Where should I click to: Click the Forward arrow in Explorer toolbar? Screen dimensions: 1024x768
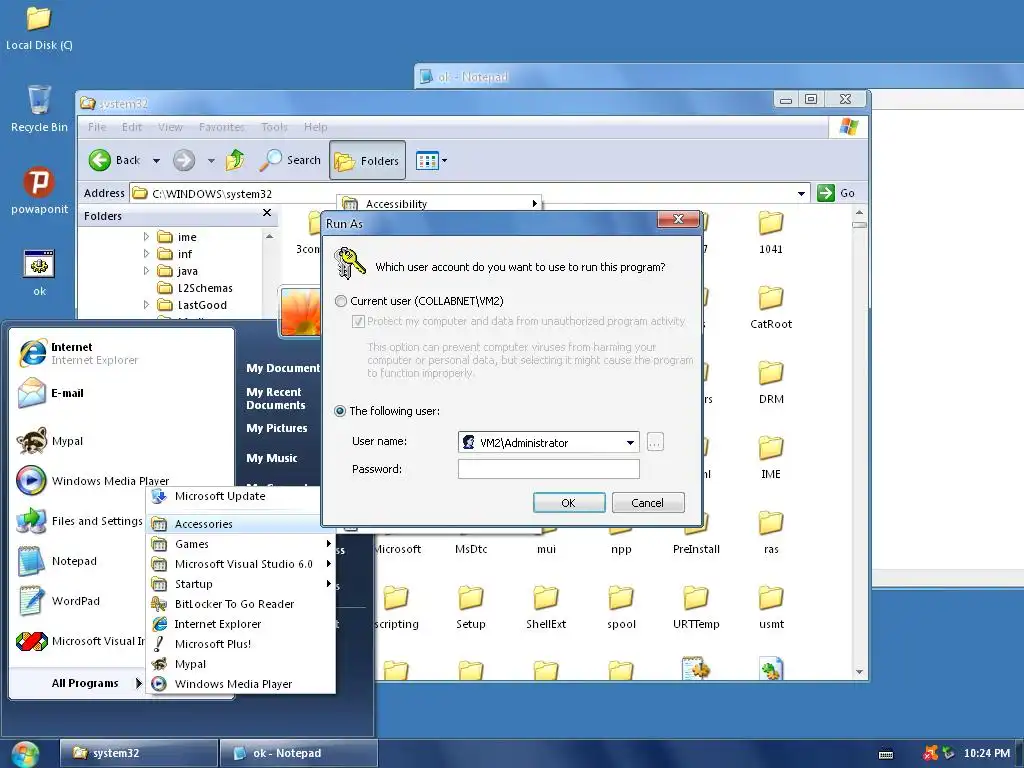click(184, 160)
